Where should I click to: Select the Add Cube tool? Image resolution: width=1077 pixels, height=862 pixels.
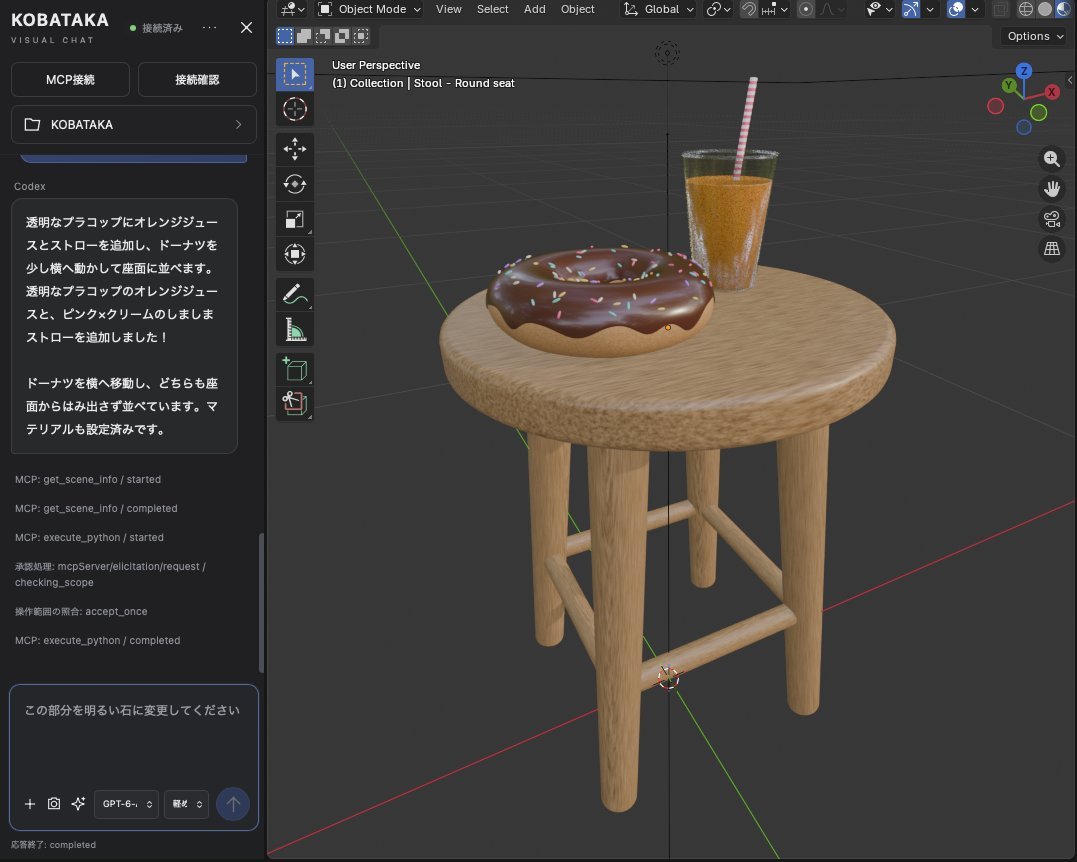pos(295,369)
